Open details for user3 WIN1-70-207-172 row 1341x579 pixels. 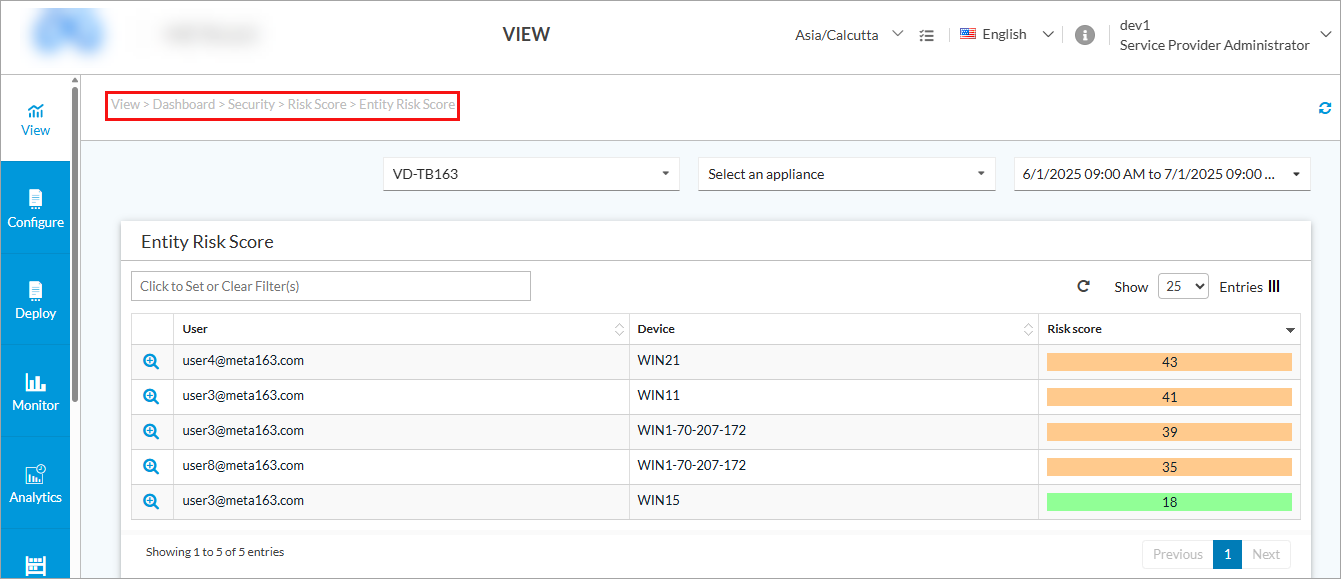pos(151,432)
